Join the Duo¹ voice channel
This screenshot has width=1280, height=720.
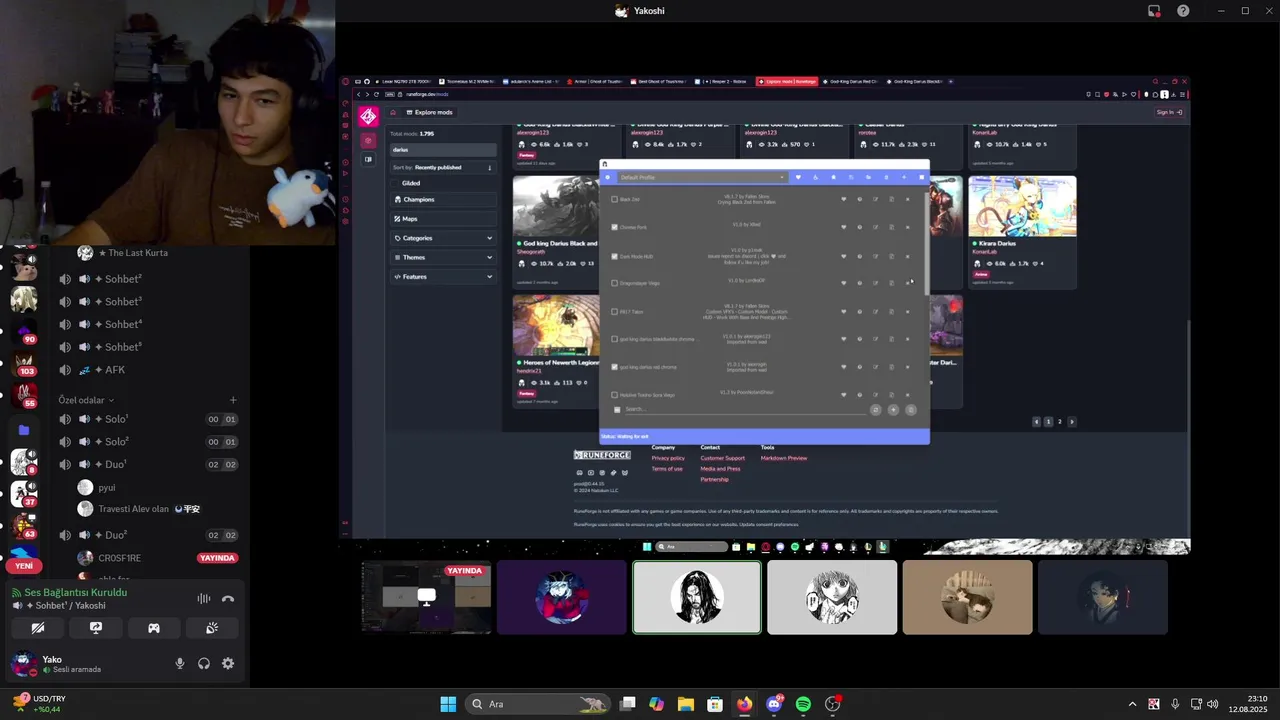click(148, 465)
